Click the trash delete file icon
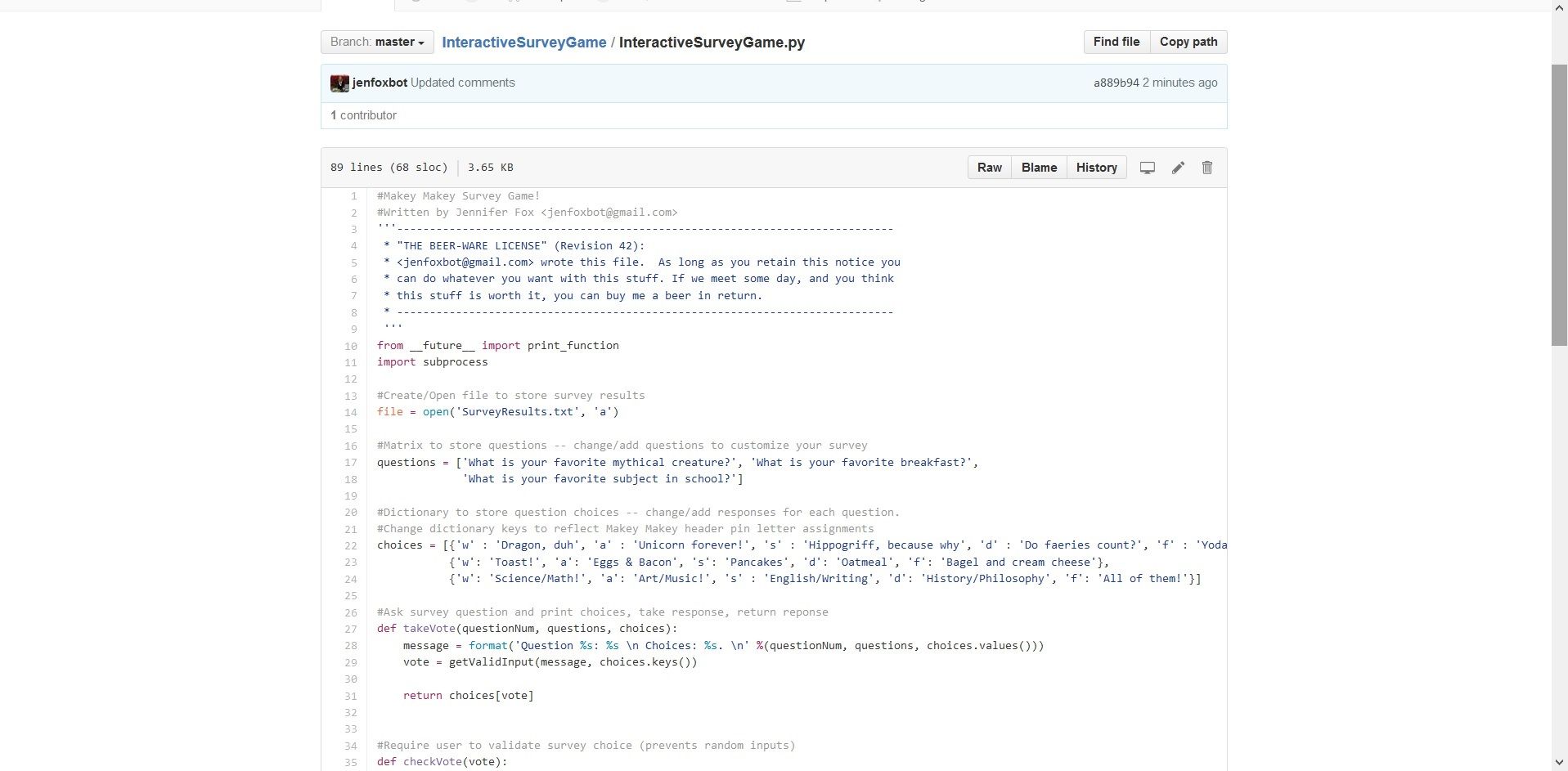This screenshot has width=1568, height=771. pyautogui.click(x=1206, y=168)
